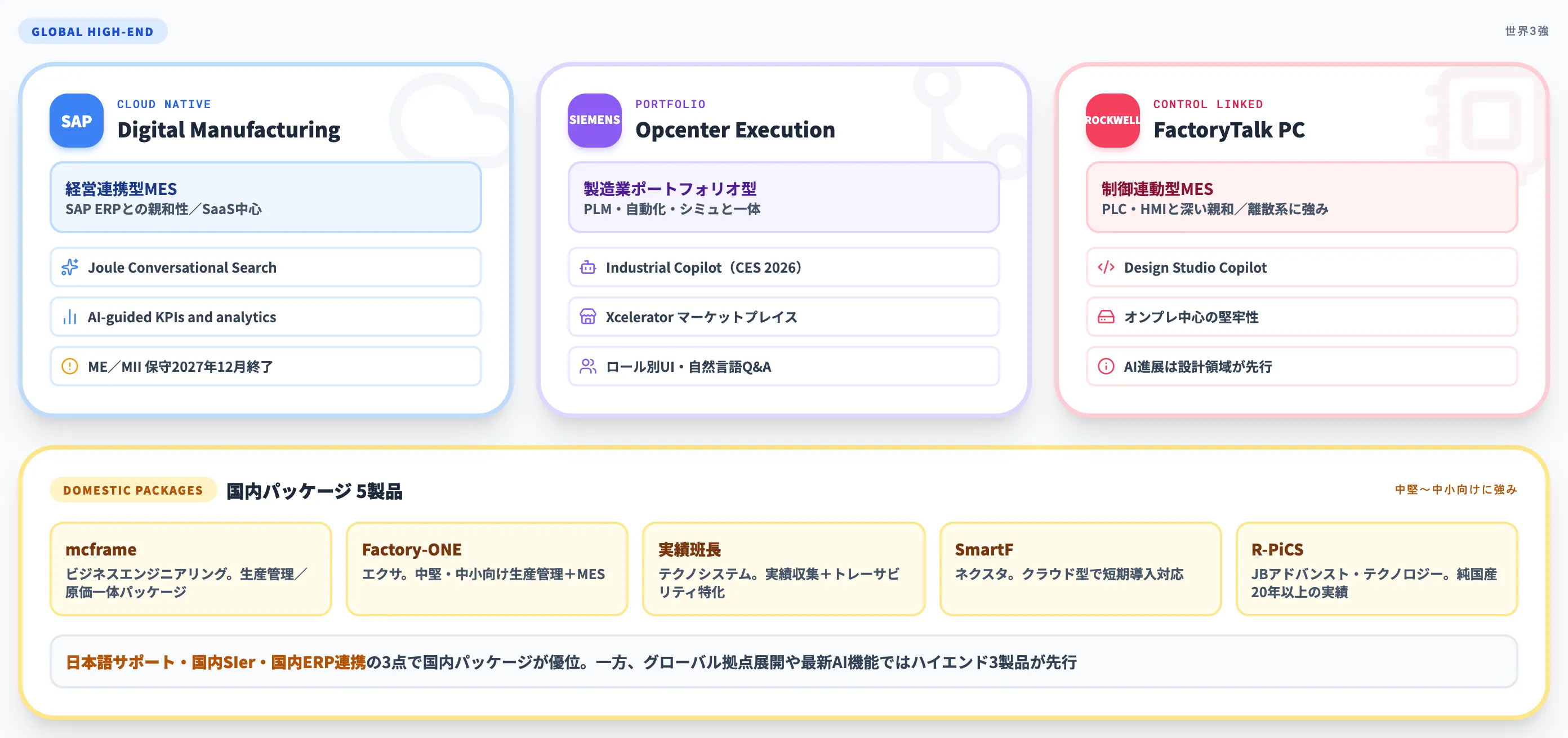The height and width of the screenshot is (738, 1568).
Task: Click the bar chart icon beside AI-guided KPIs
Action: point(70,317)
